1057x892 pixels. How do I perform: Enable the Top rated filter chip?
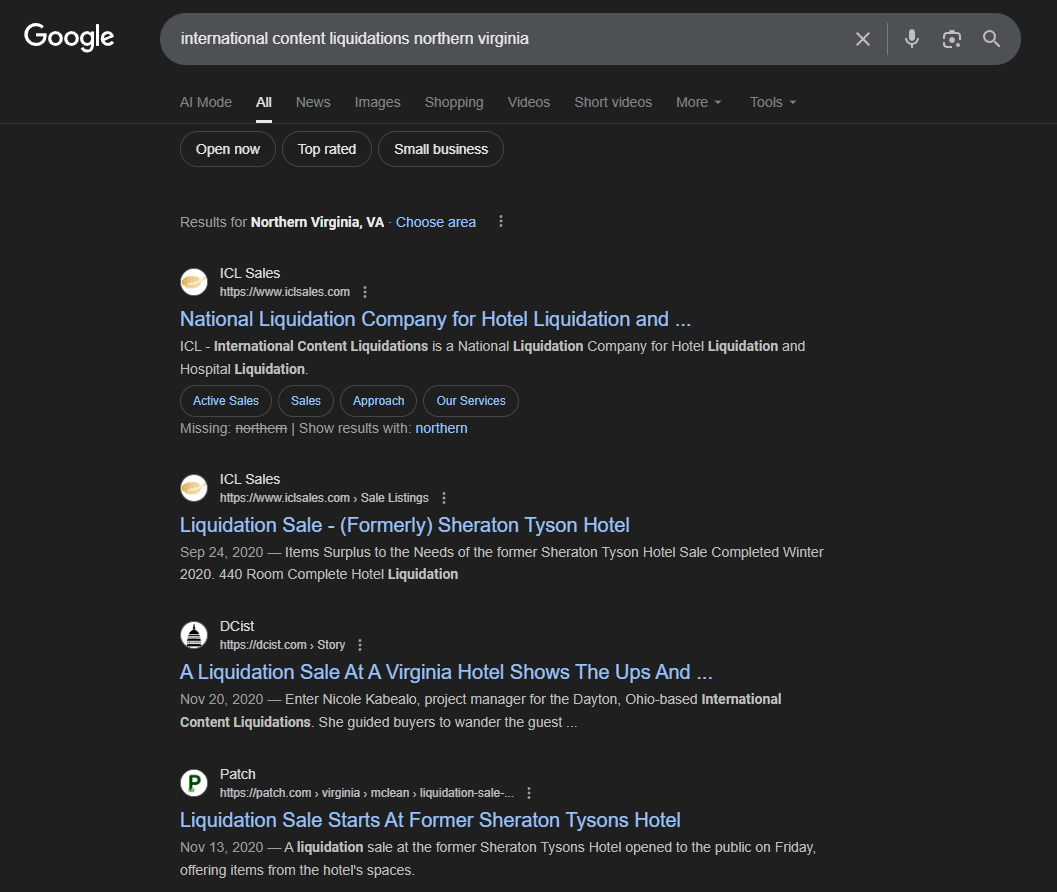(x=327, y=149)
